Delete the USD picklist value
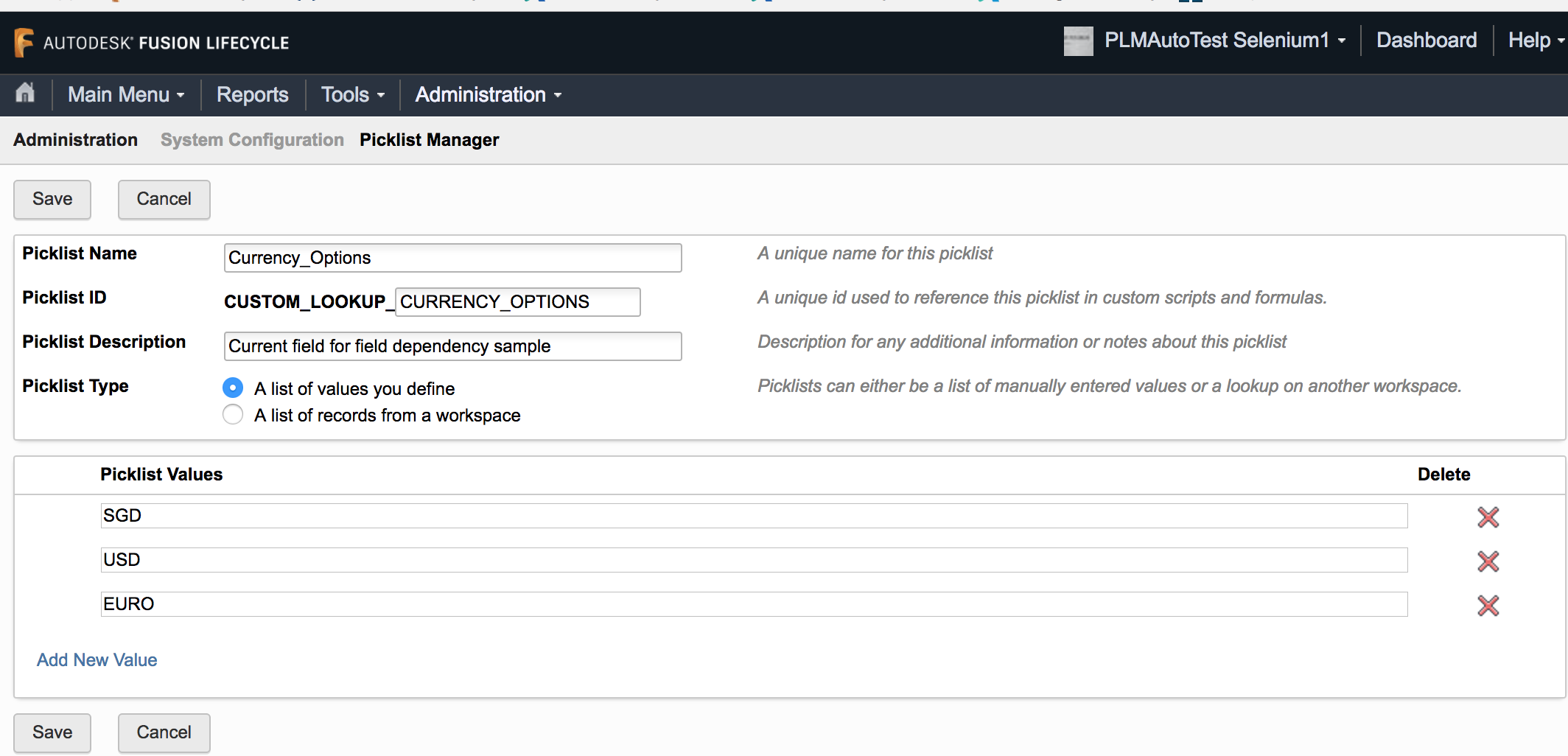The image size is (1568, 756). tap(1488, 561)
